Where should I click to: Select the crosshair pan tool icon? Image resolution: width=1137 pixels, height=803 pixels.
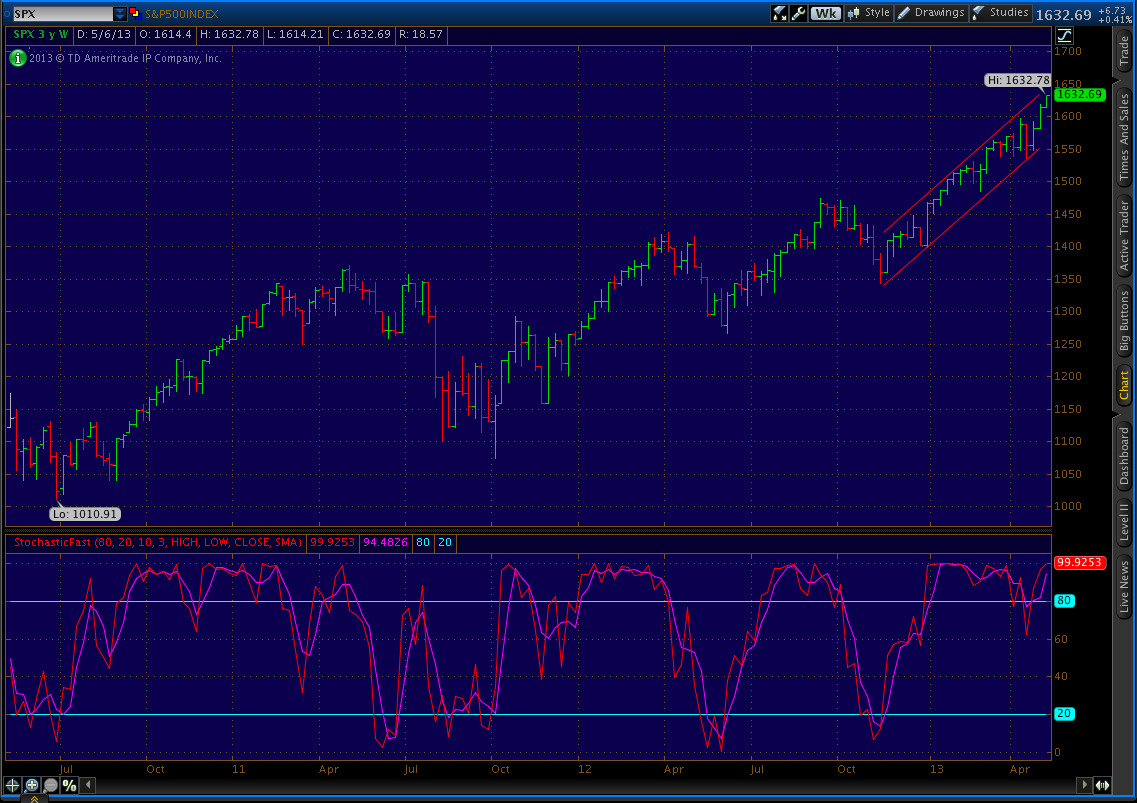(12, 785)
